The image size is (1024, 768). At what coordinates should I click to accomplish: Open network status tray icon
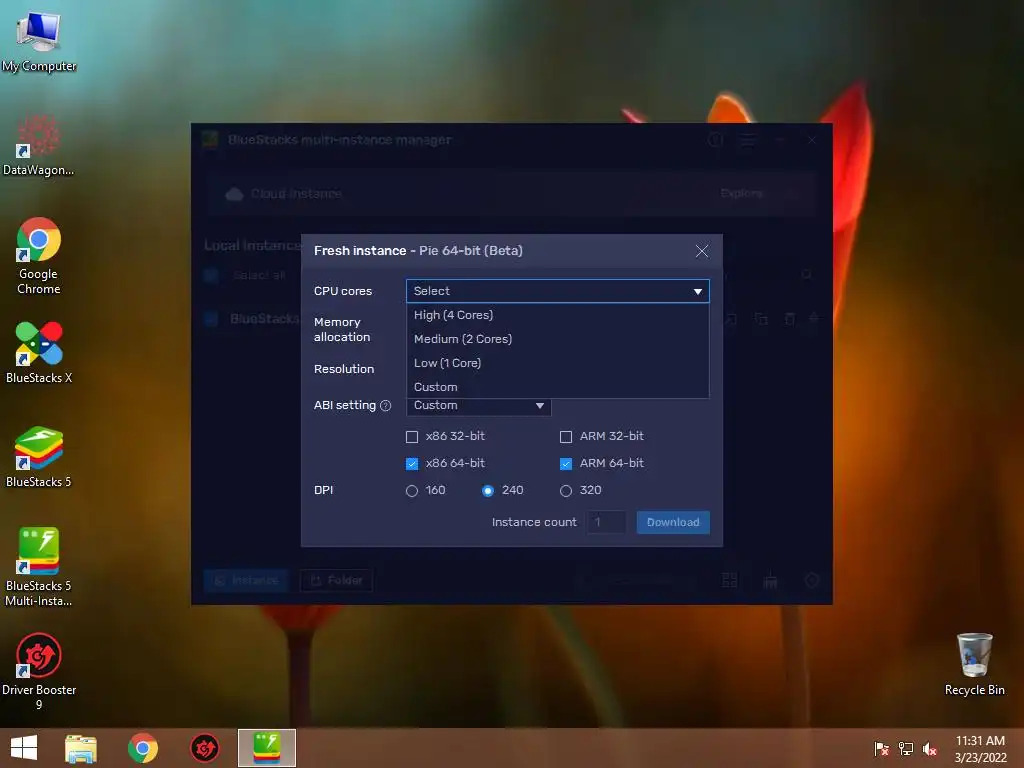tap(906, 748)
